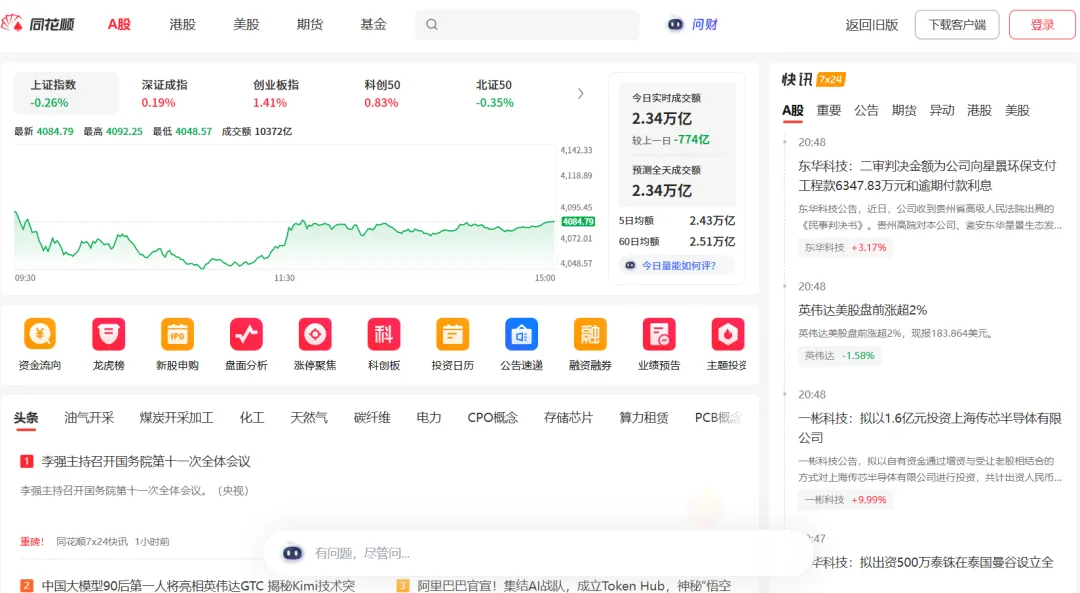Select 煤炭开采加工 category tab
This screenshot has width=1080, height=593.
176,417
